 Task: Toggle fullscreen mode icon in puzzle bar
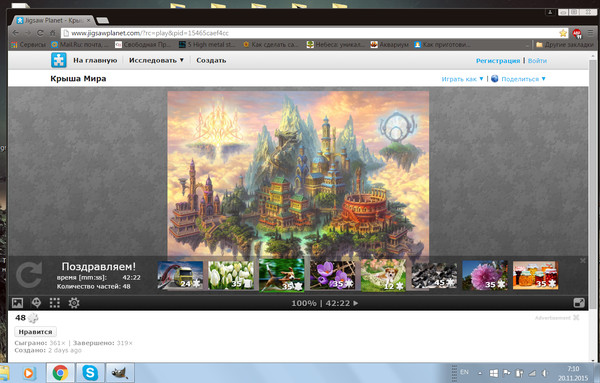point(579,303)
